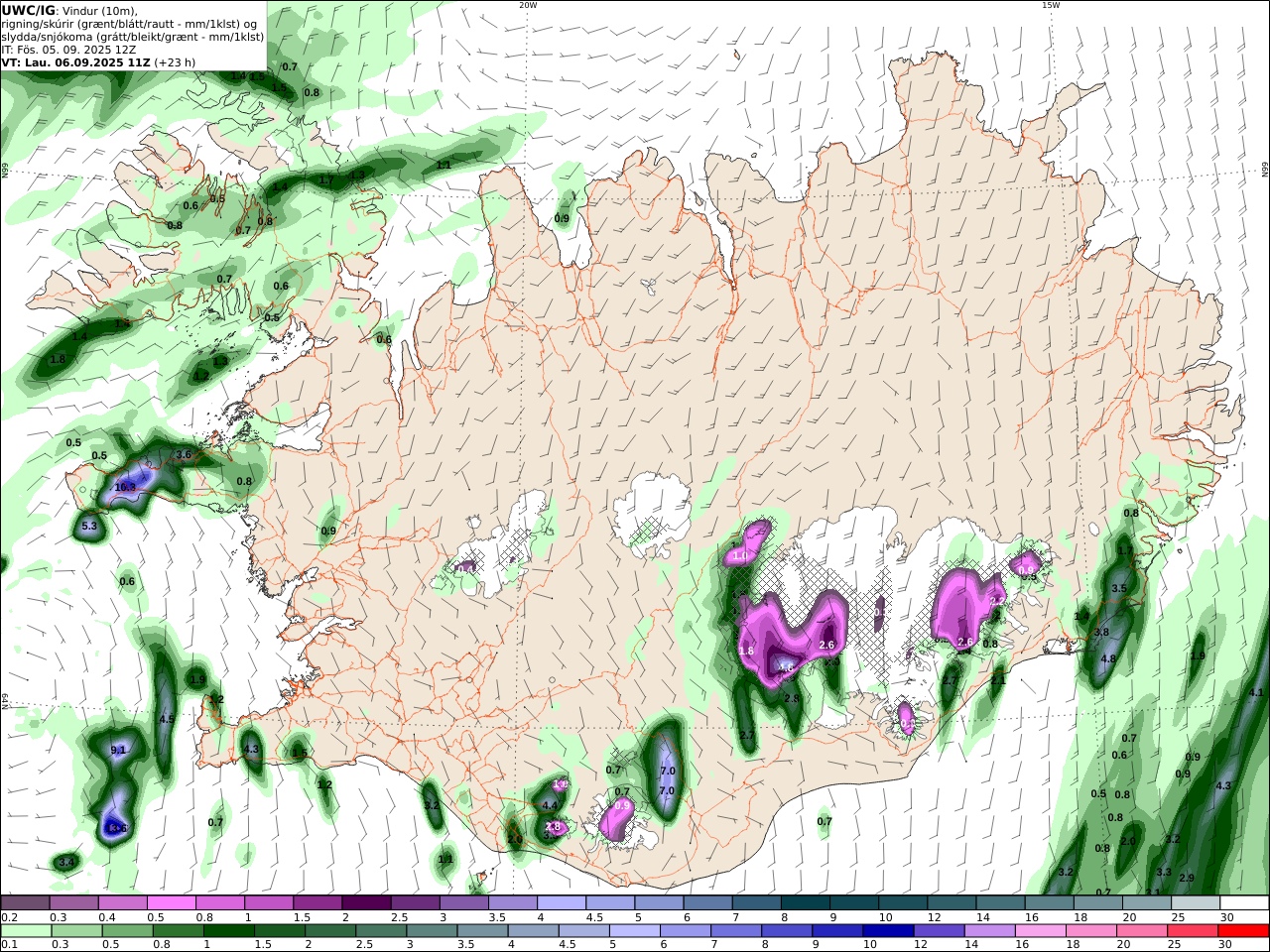The image size is (1270, 952).
Task: Click the upper 7.0 precipitation value
Action: coord(668,771)
